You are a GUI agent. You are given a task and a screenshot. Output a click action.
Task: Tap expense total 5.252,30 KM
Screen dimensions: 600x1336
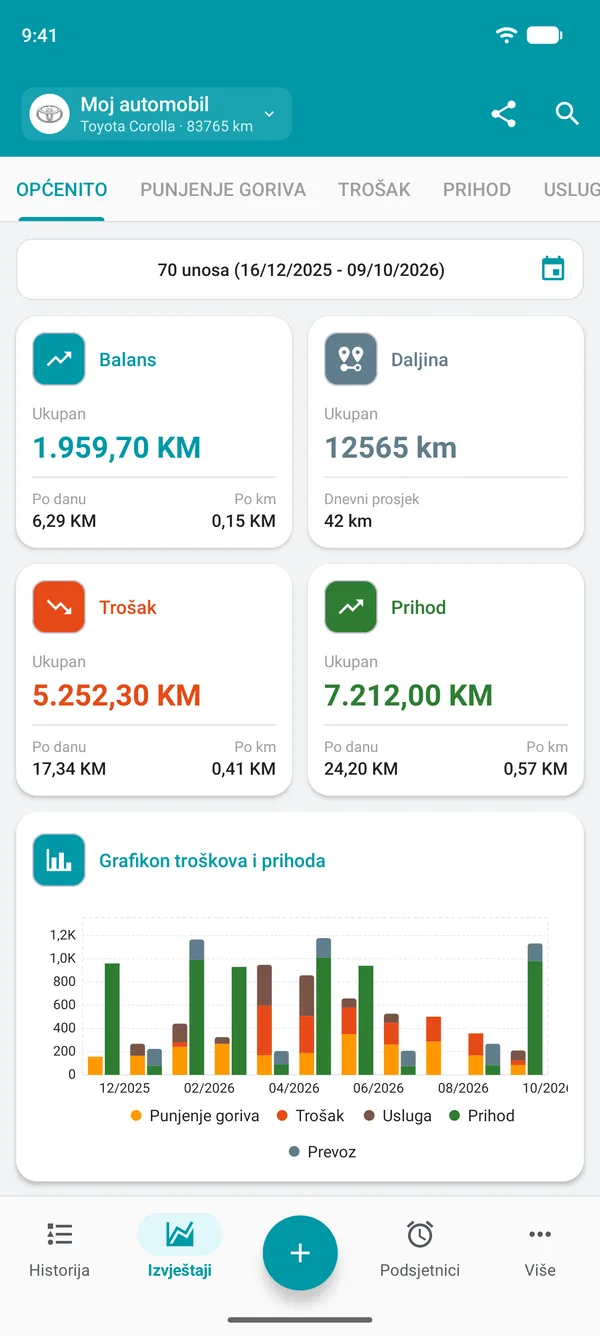click(x=117, y=695)
